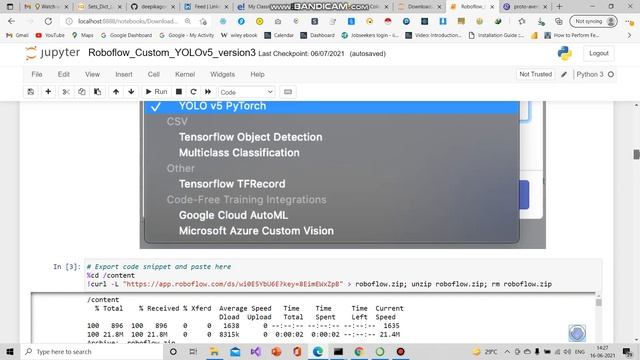Insert cell below with plus icon

[48, 92]
